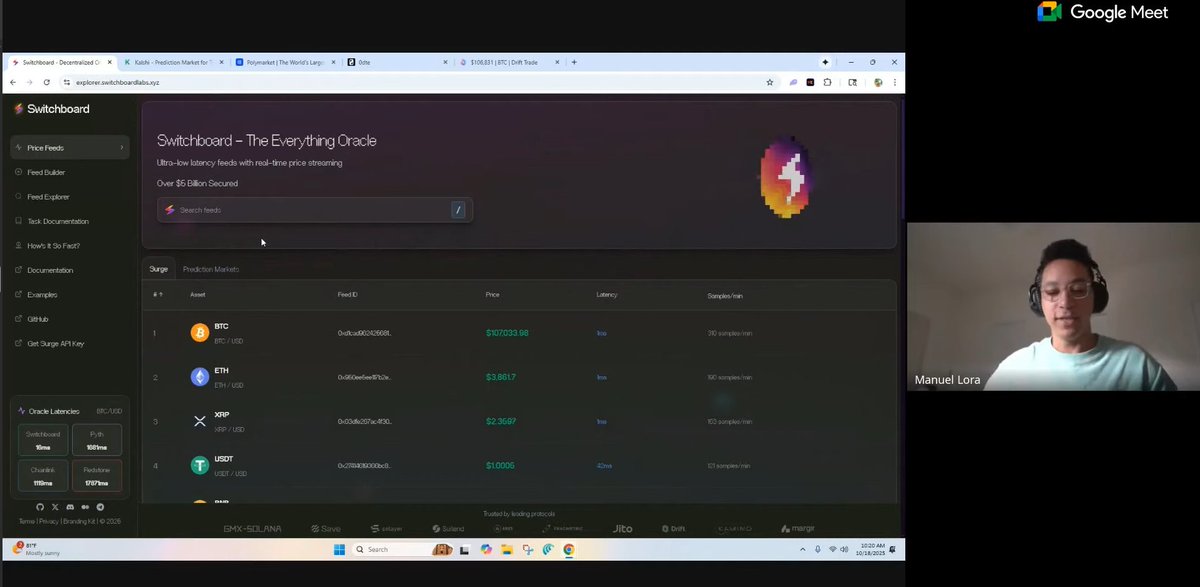The image size is (1200, 587).
Task: Click the Google Meet logo
Action: pos(1103,12)
